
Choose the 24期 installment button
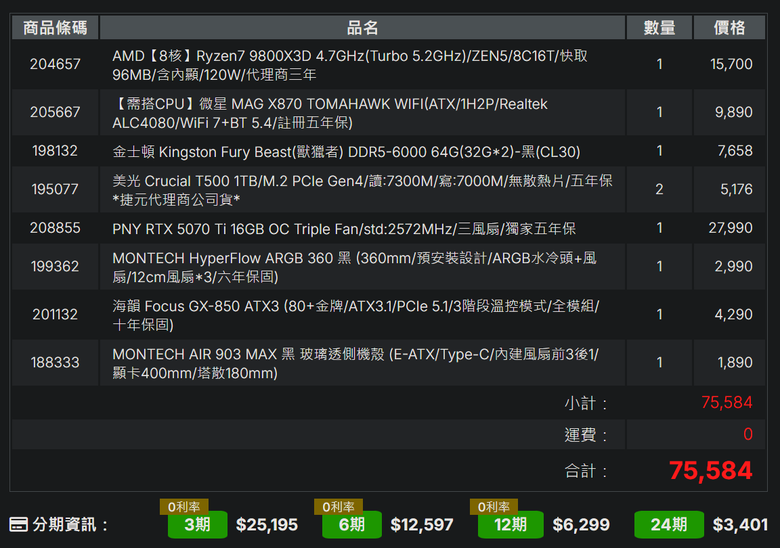tap(669, 525)
